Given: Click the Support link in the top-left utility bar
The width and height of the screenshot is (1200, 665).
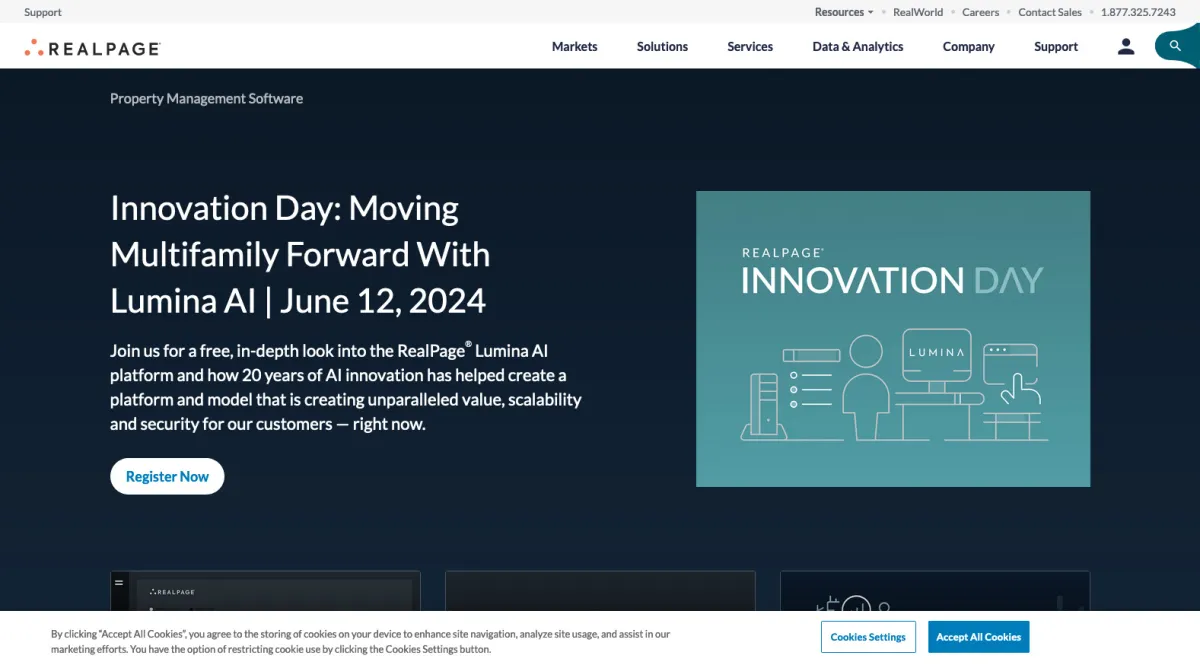Looking at the screenshot, I should coord(43,12).
